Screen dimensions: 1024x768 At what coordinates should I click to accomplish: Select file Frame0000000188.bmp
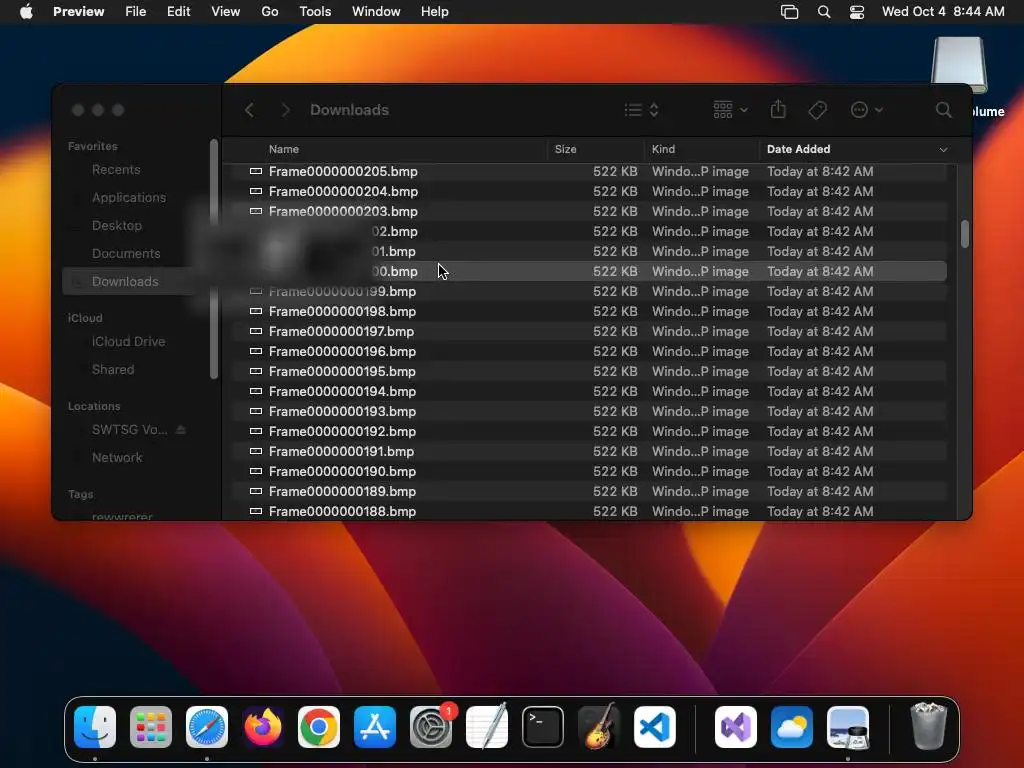(x=588, y=511)
